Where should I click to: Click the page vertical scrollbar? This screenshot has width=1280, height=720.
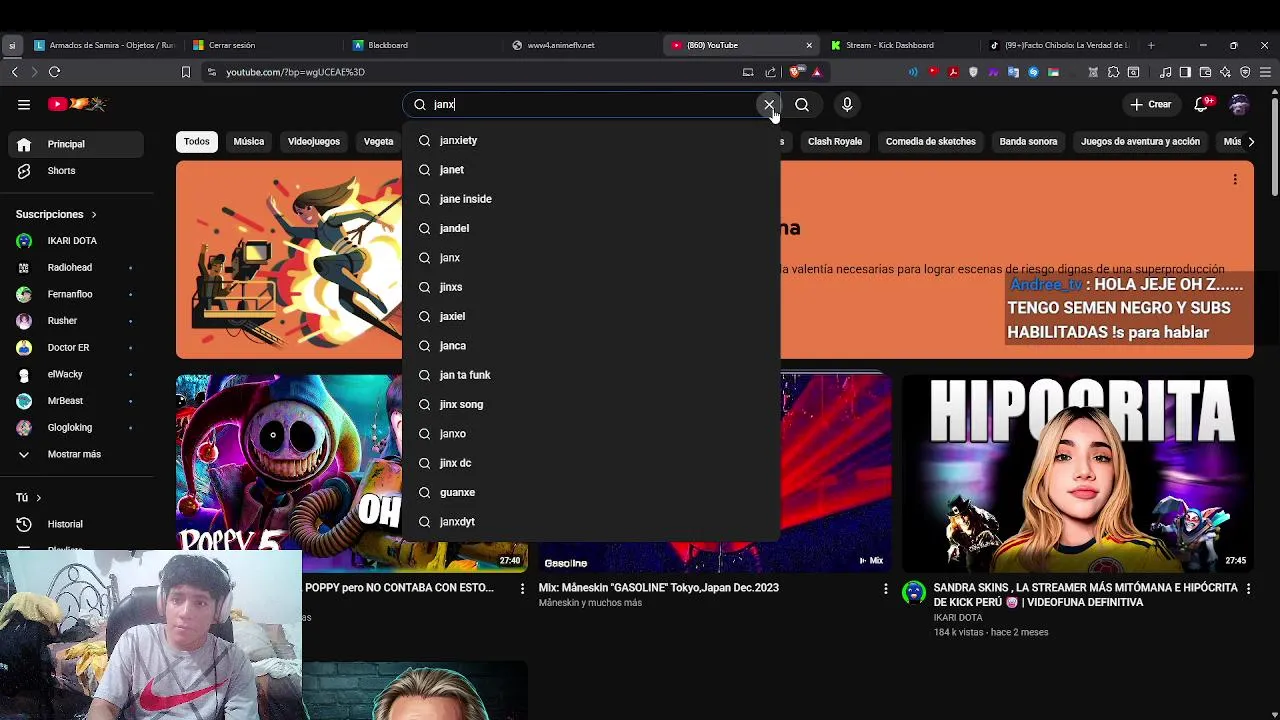tap(1274, 145)
